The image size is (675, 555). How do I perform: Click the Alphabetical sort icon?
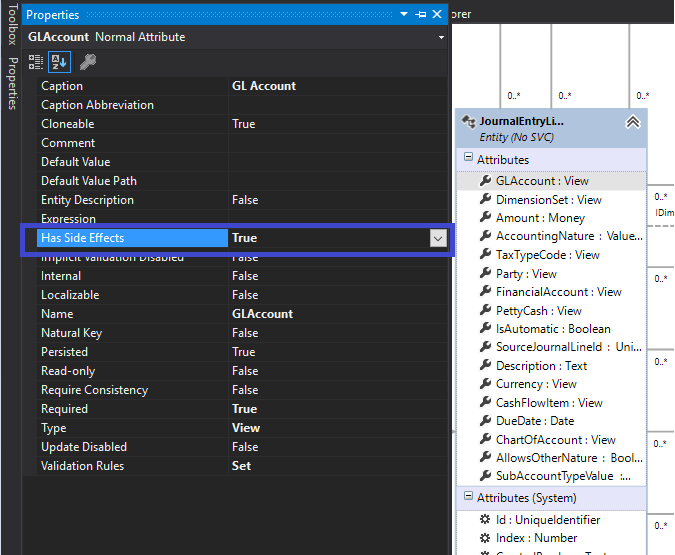(x=59, y=62)
